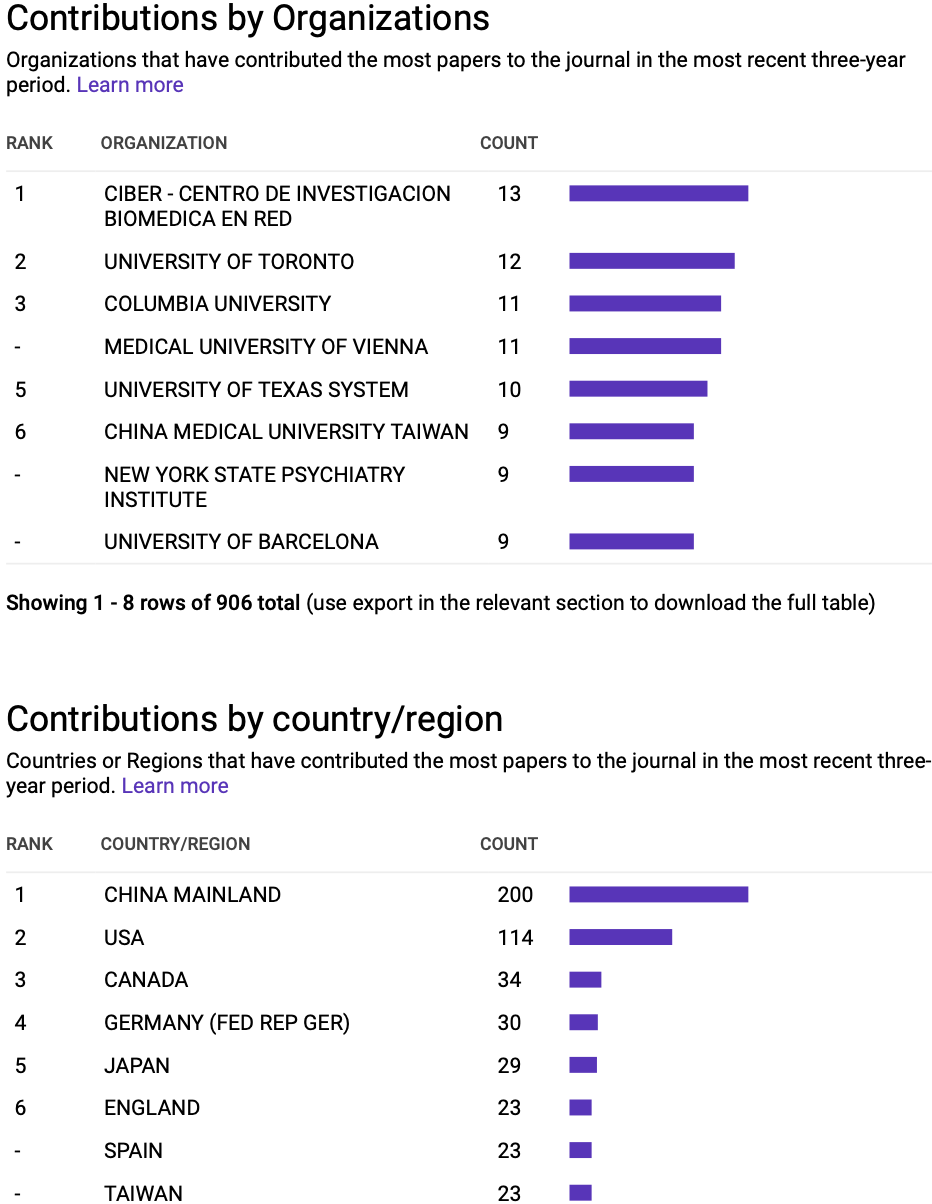Click the University of Texas System bar
Viewport: 932px width, 1204px height.
[x=638, y=389]
